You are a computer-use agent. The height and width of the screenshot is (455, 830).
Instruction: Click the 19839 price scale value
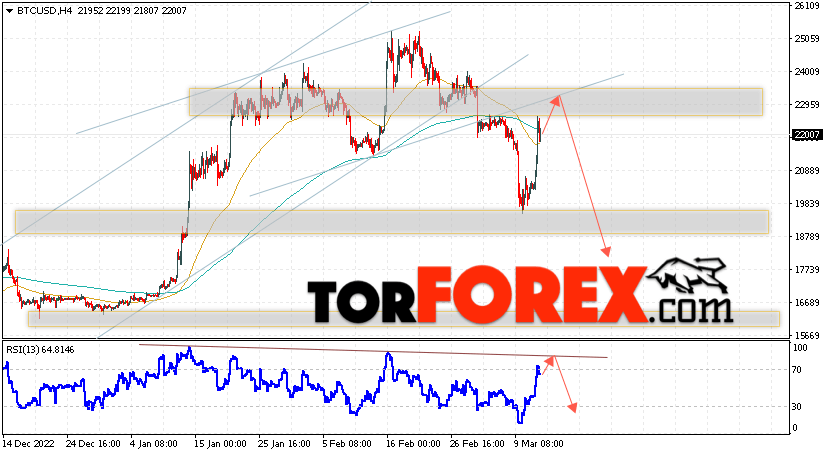tap(807, 204)
